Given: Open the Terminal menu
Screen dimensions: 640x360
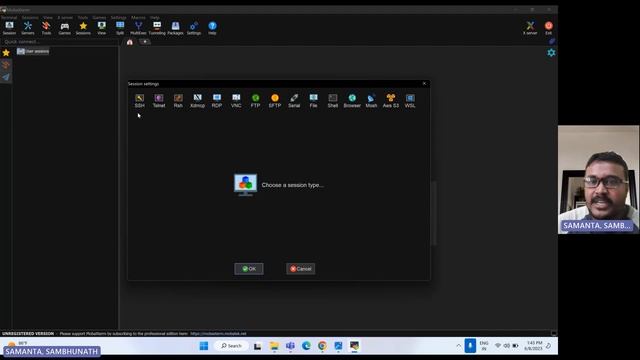Looking at the screenshot, I should pyautogui.click(x=9, y=18).
